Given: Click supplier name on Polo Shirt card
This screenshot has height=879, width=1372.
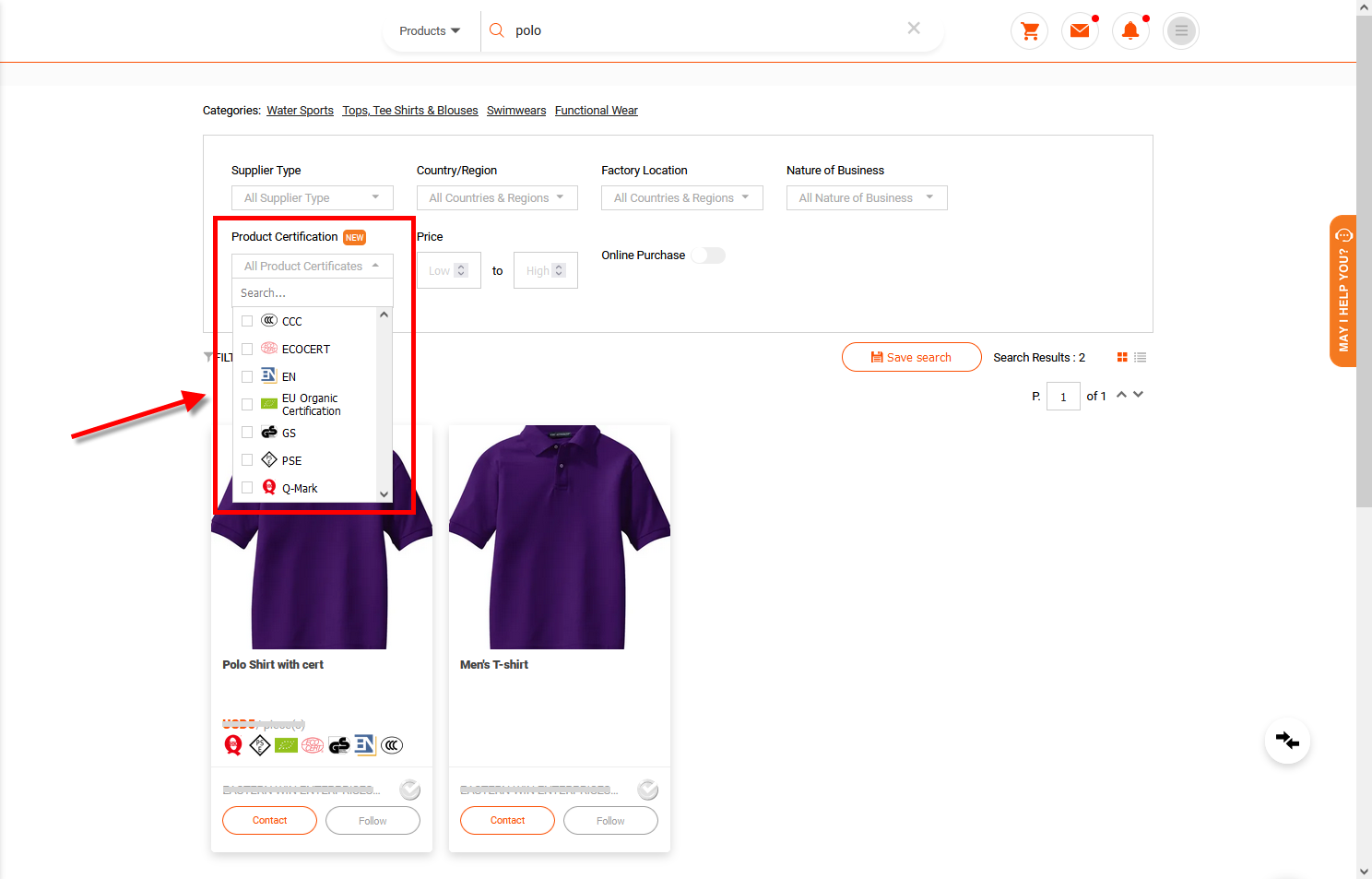Looking at the screenshot, I should (302, 790).
